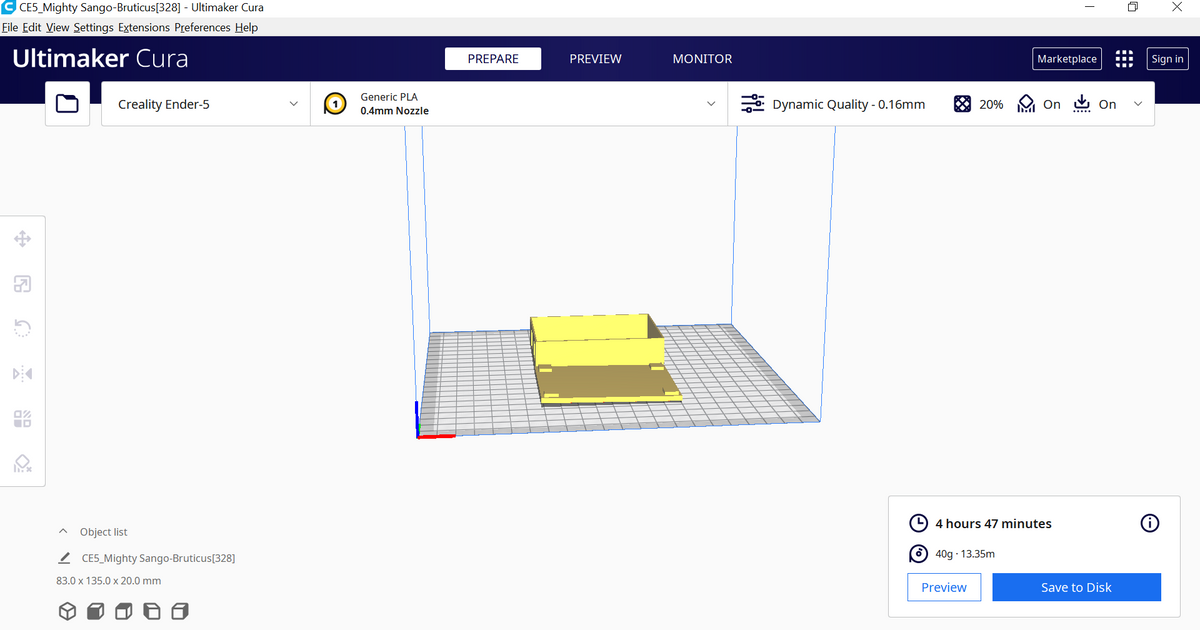Select the Mirror tool in left toolbar
The height and width of the screenshot is (630, 1200).
coord(22,373)
